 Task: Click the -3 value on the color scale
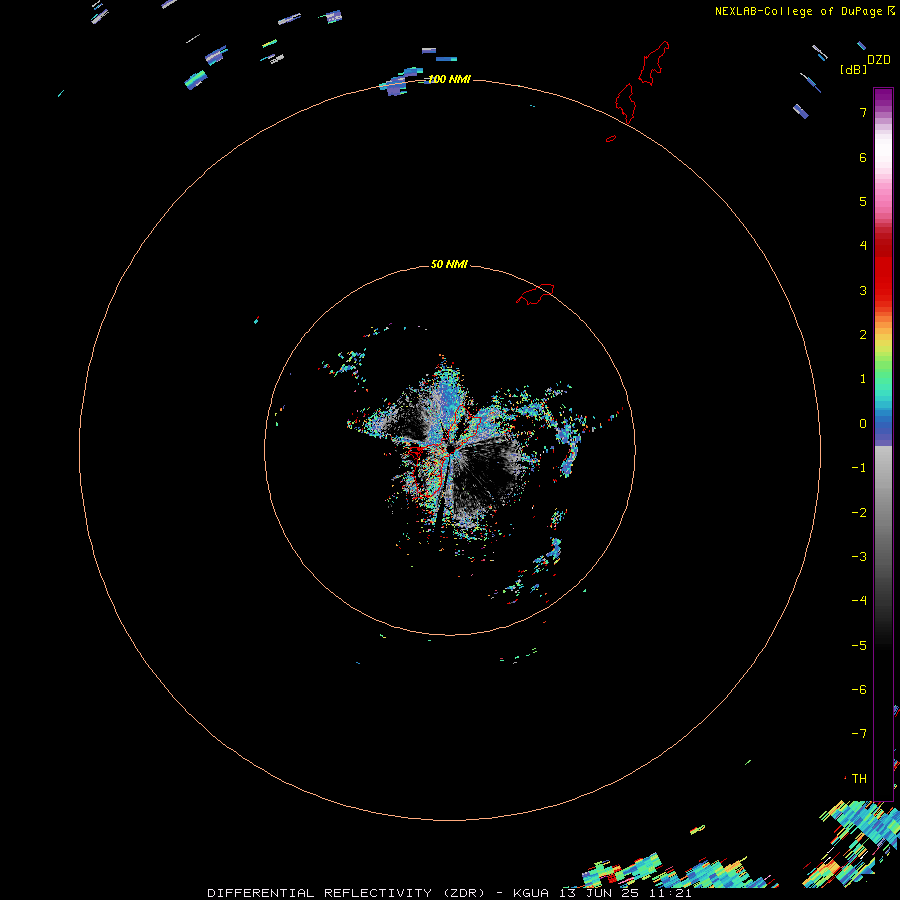tap(859, 557)
